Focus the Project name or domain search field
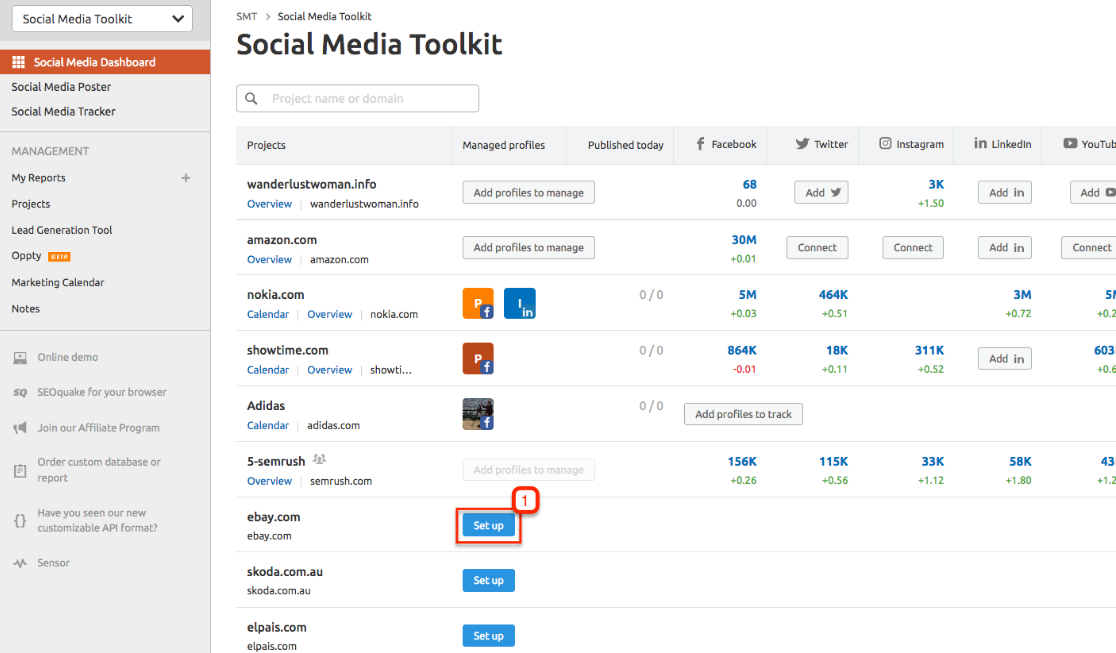This screenshot has height=653, width=1116. 357,98
